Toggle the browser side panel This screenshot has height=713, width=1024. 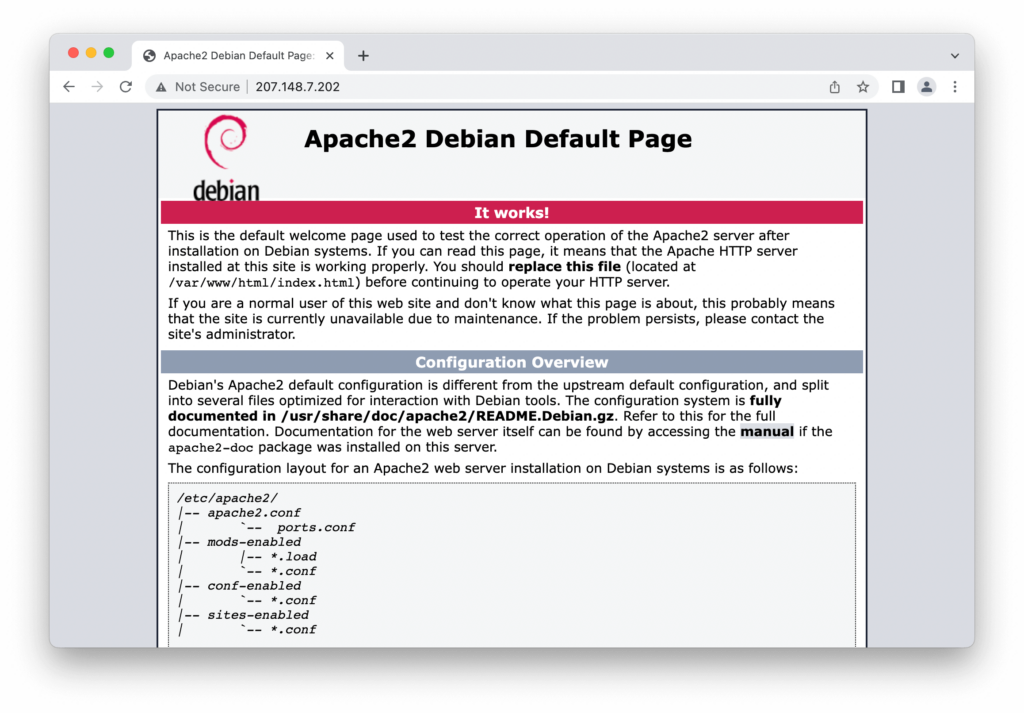[898, 87]
